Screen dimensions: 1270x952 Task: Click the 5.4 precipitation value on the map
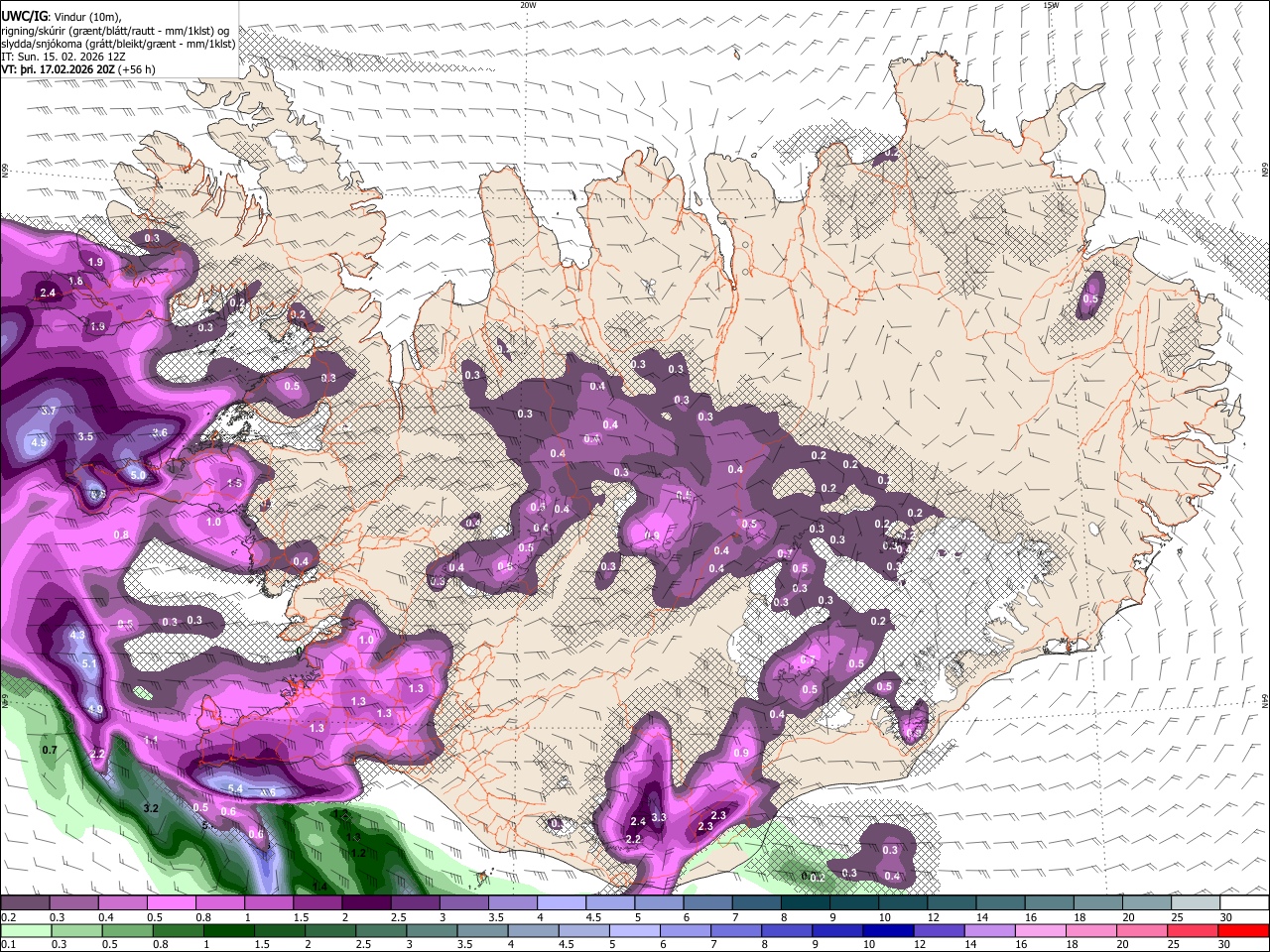[x=236, y=788]
